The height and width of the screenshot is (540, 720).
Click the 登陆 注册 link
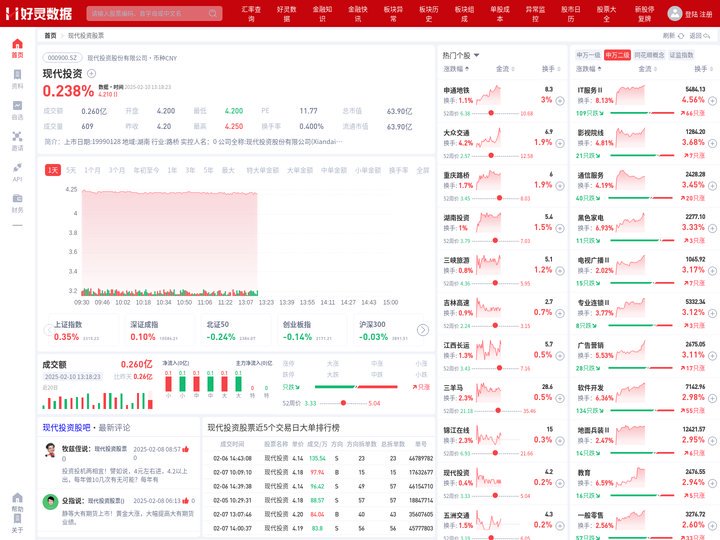698,14
